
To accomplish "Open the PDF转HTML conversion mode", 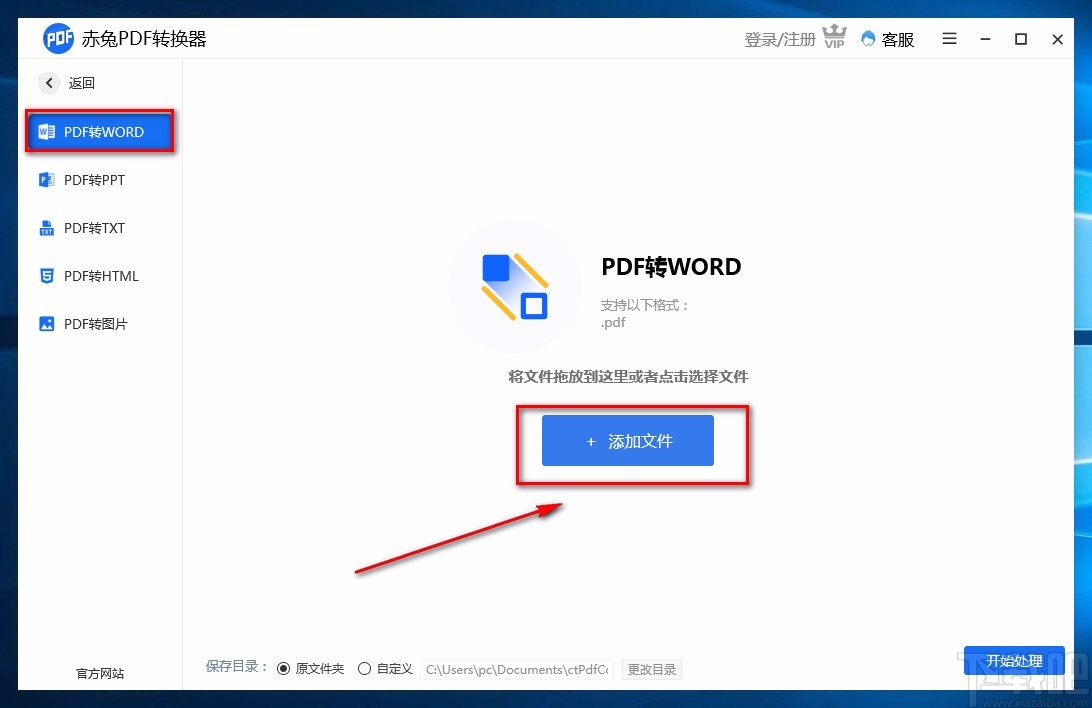I will pos(100,276).
